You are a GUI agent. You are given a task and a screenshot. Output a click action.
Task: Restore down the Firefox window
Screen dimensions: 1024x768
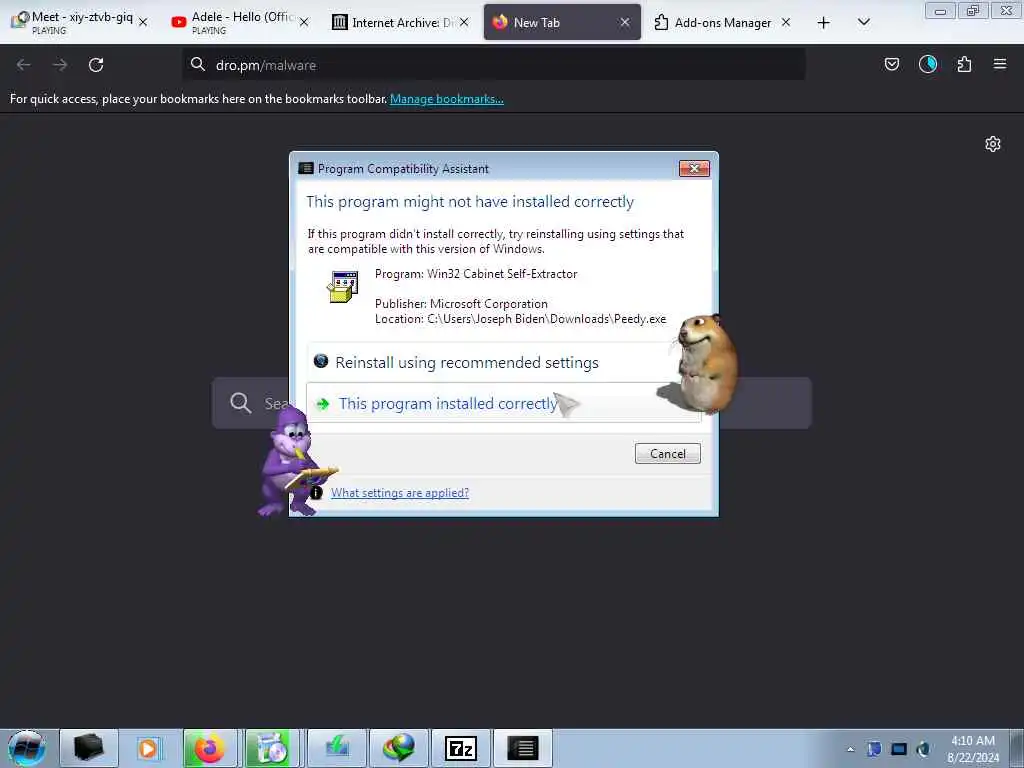(973, 10)
